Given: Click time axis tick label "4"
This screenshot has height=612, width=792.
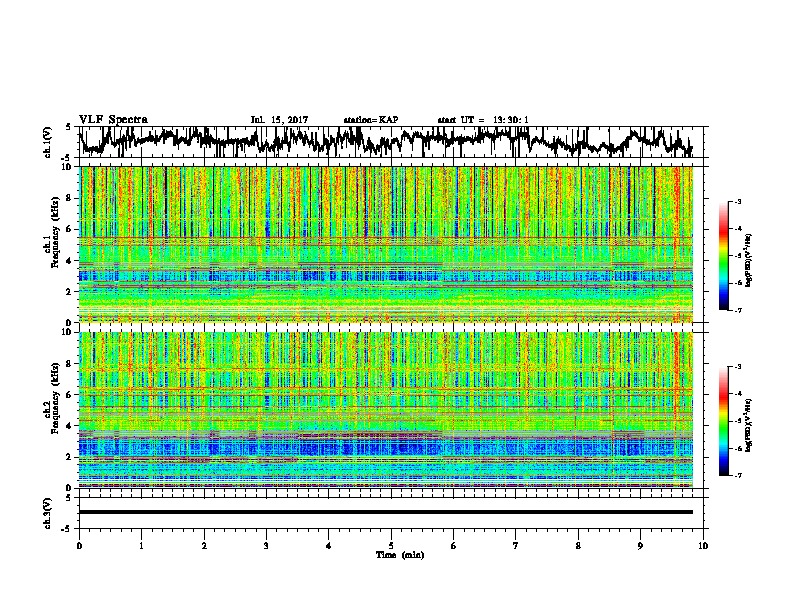Looking at the screenshot, I should pyautogui.click(x=329, y=546).
